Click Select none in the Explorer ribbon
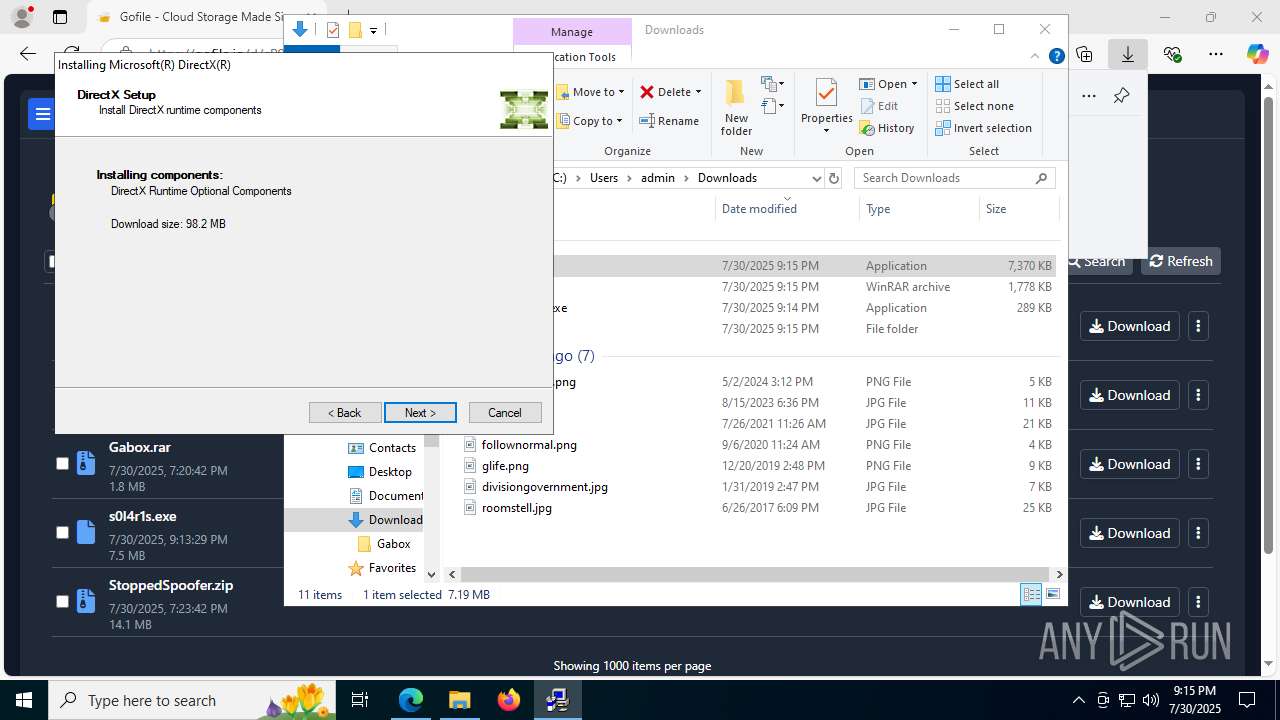This screenshot has width=1280, height=720. [974, 106]
